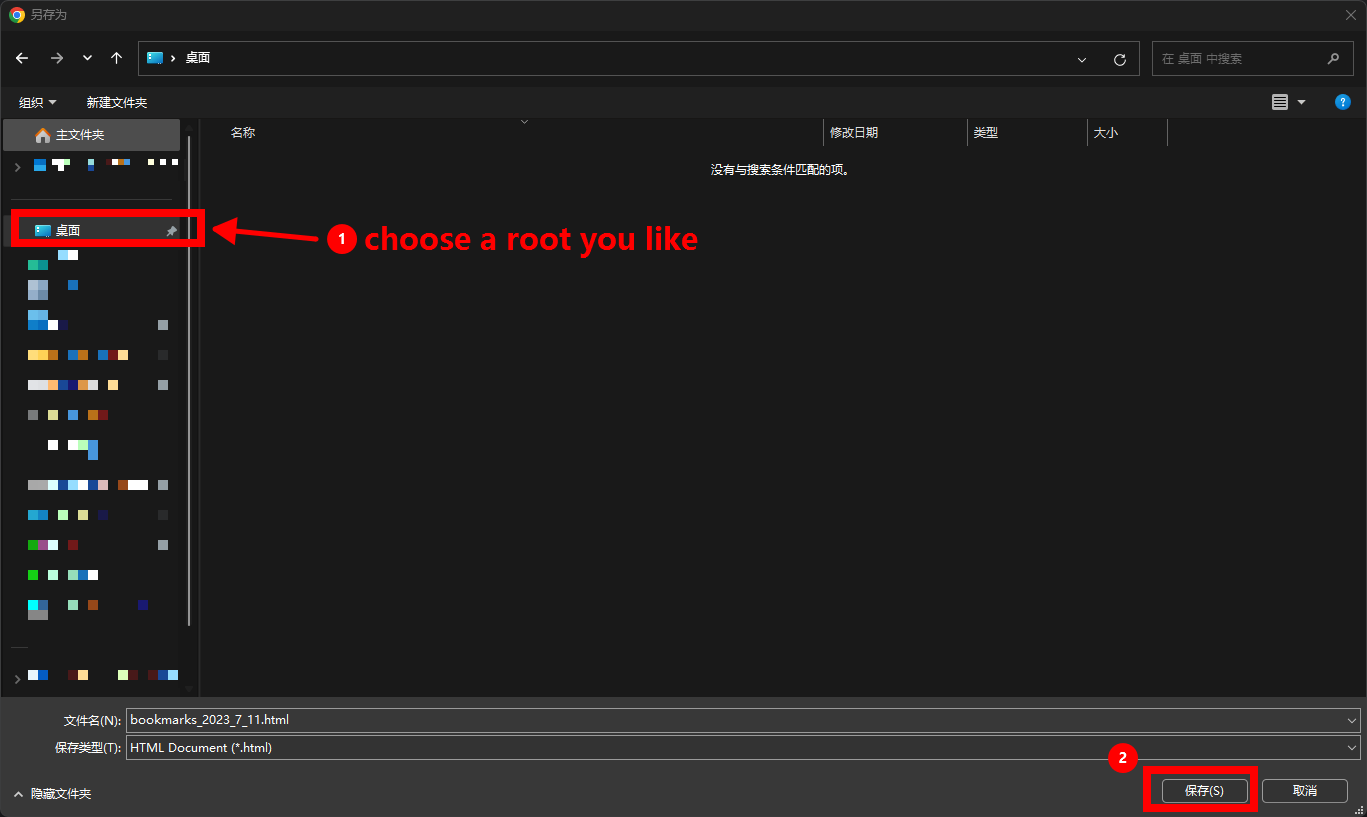Open the 组织 menu

pos(37,103)
